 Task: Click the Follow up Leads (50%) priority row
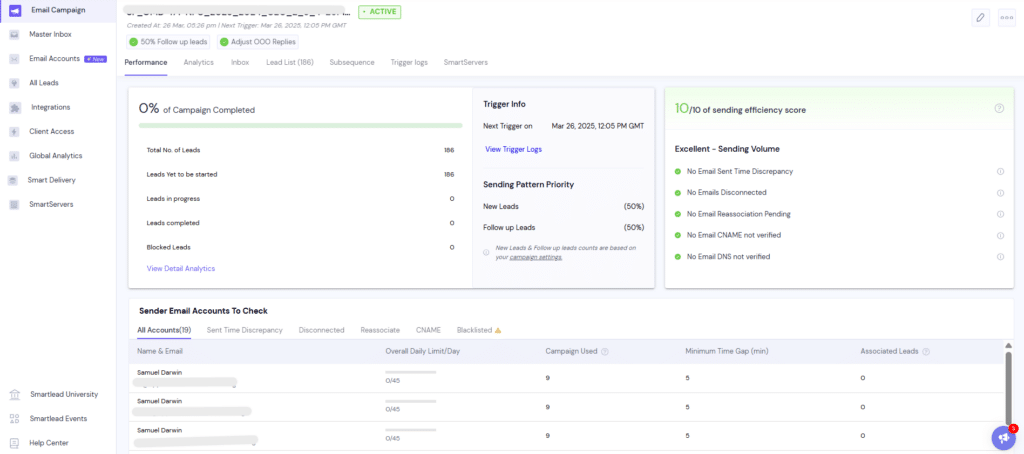click(x=564, y=228)
